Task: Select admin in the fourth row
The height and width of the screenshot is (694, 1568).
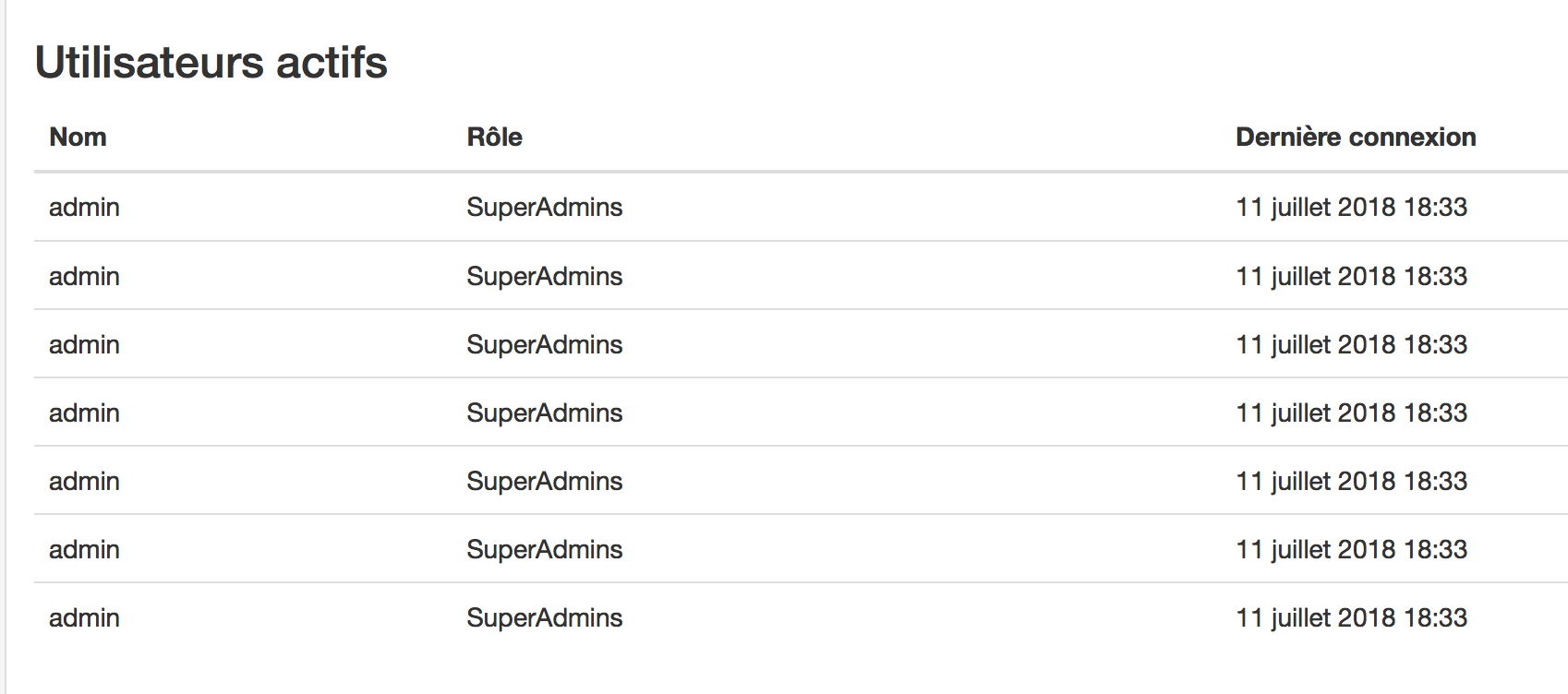Action: click(84, 413)
